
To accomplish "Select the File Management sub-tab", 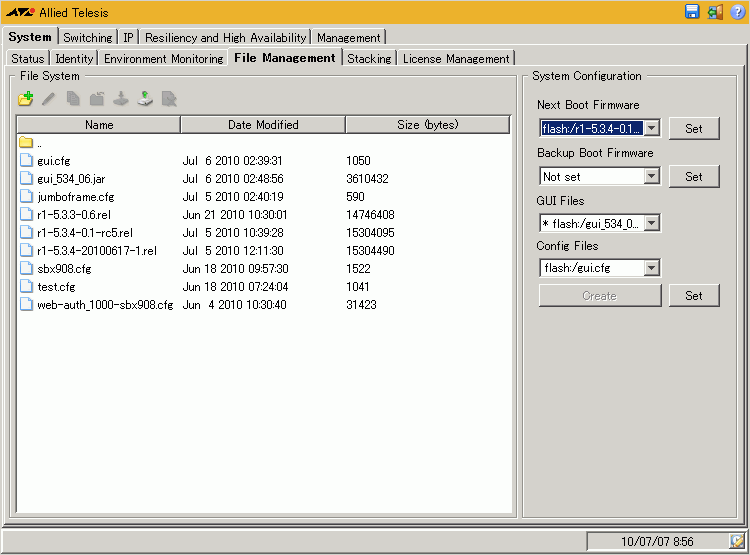I will pos(285,57).
